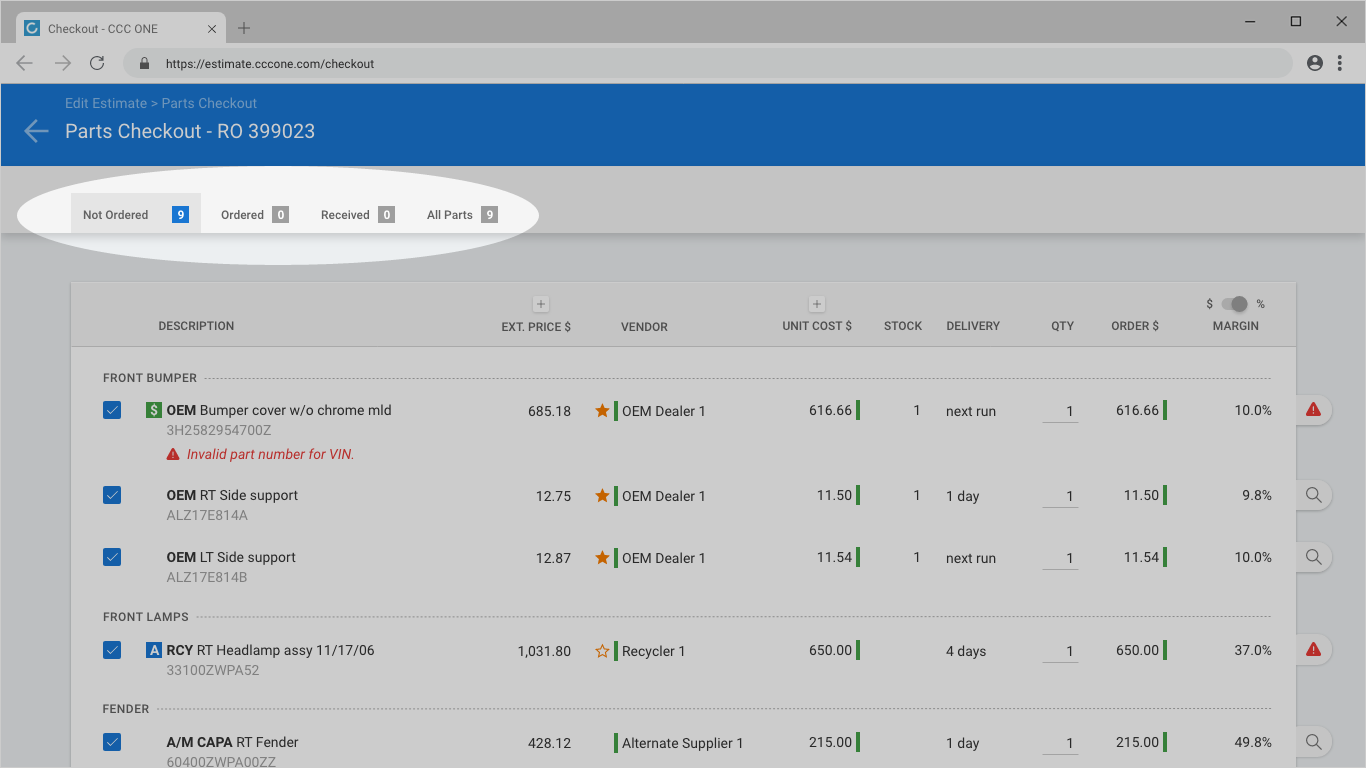This screenshot has height=768, width=1366.
Task: Click the 4 days delivery value
Action: pos(966,651)
